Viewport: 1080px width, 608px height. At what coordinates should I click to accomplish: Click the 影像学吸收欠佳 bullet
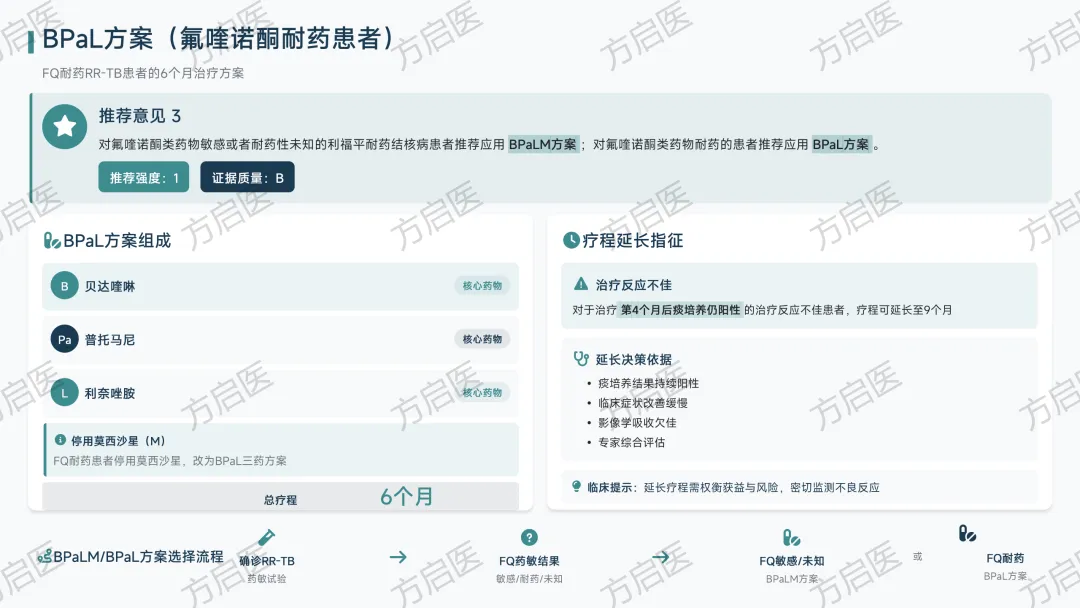point(637,423)
